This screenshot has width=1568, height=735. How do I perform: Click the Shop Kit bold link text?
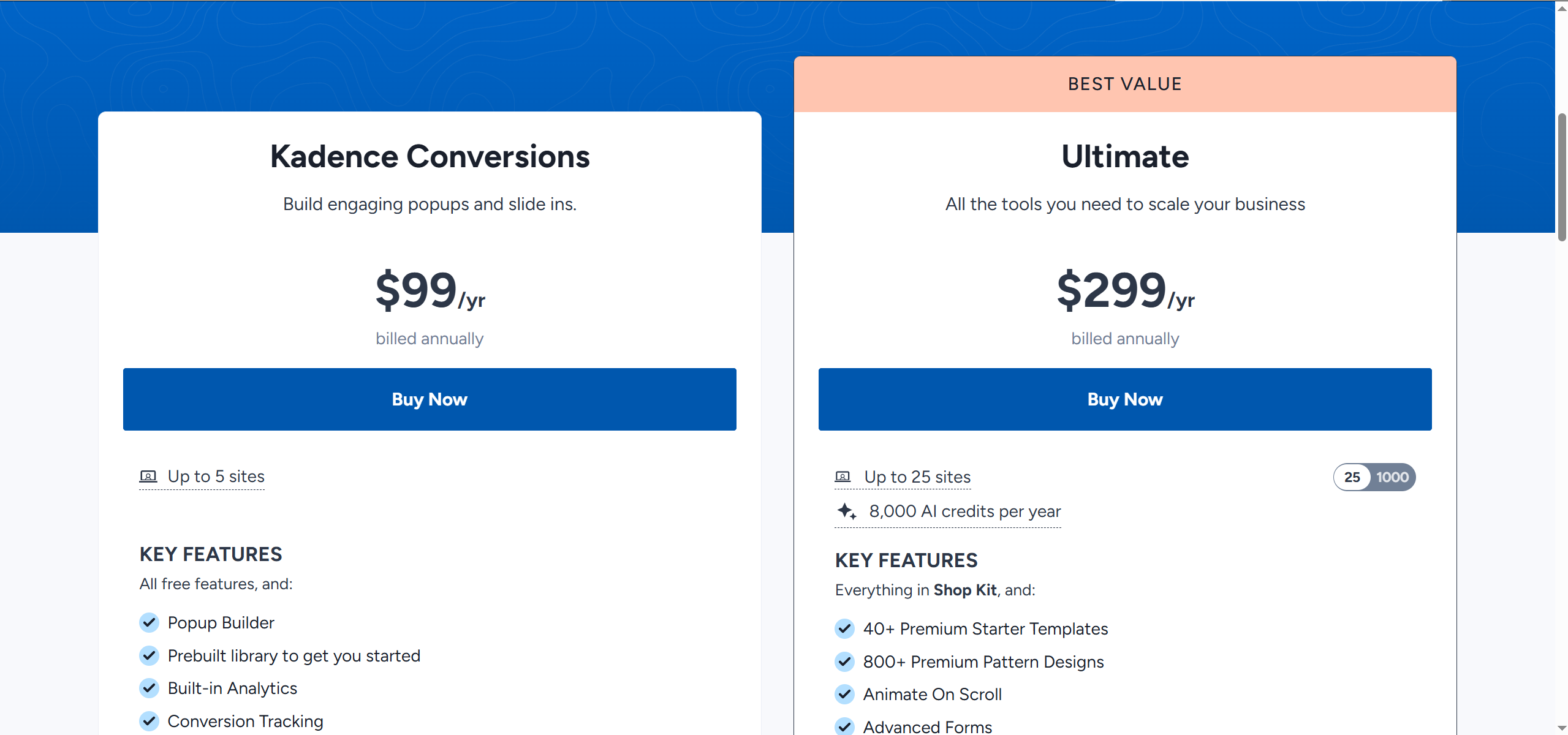[x=965, y=590]
